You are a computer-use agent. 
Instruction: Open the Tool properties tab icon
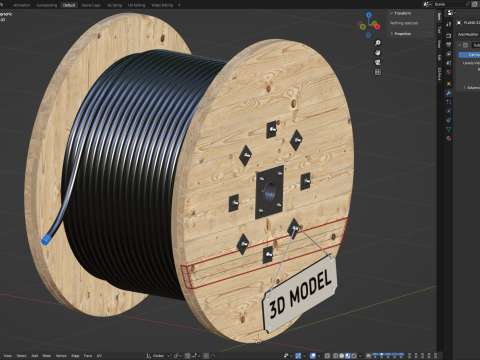pos(449,24)
